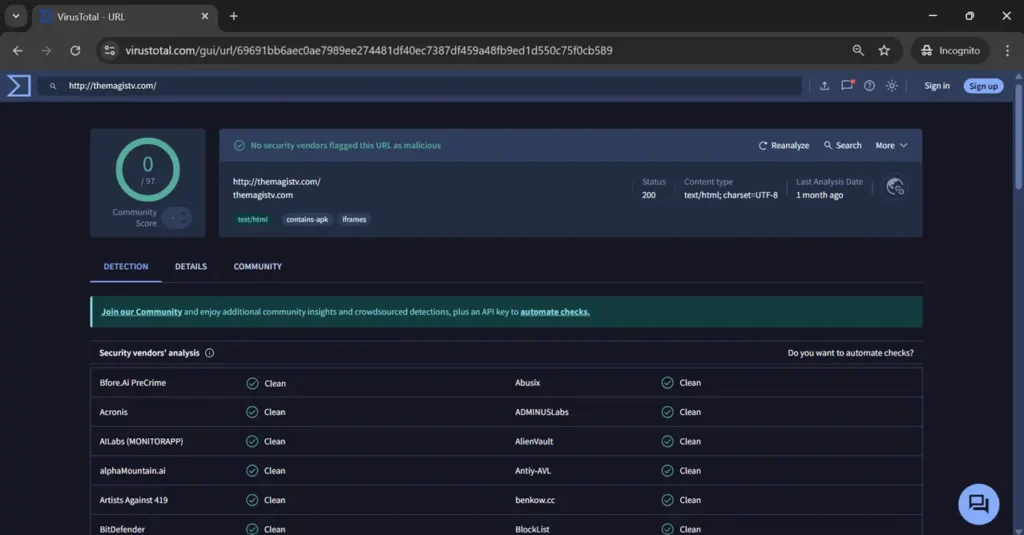
Task: Toggle the Community Score vote control
Action: (x=177, y=218)
